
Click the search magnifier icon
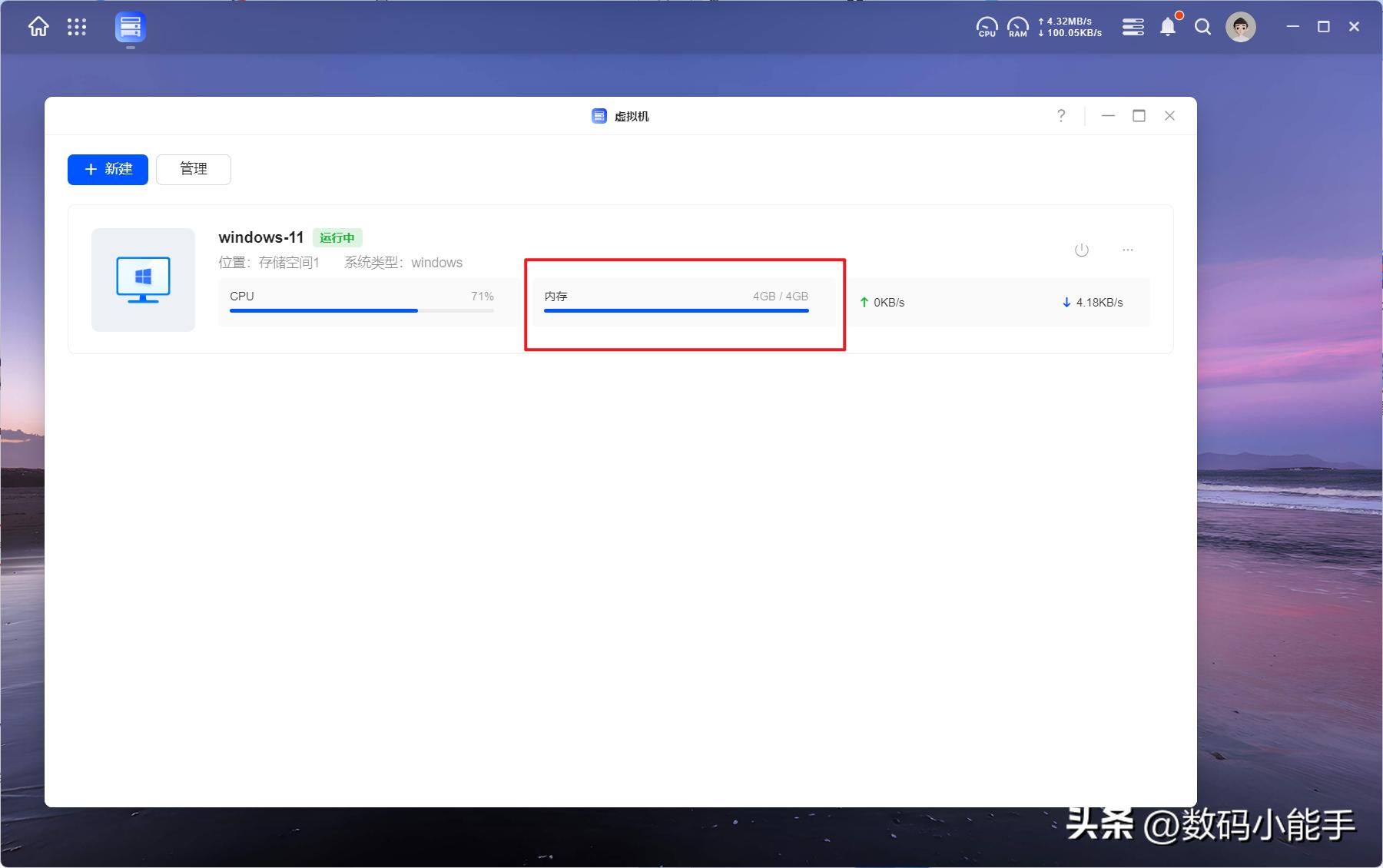pos(1202,28)
